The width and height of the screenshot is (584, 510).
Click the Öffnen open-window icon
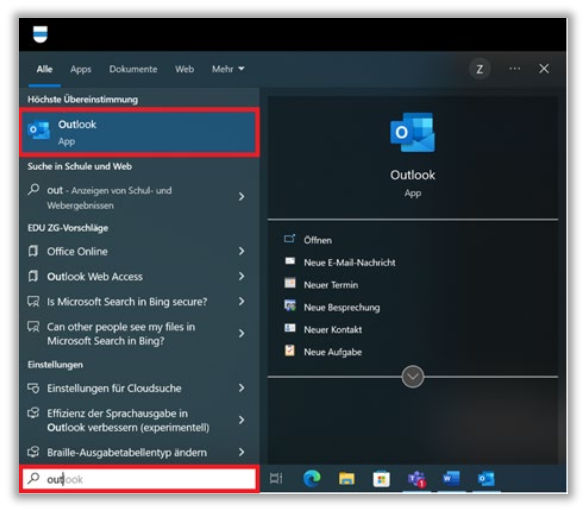289,238
